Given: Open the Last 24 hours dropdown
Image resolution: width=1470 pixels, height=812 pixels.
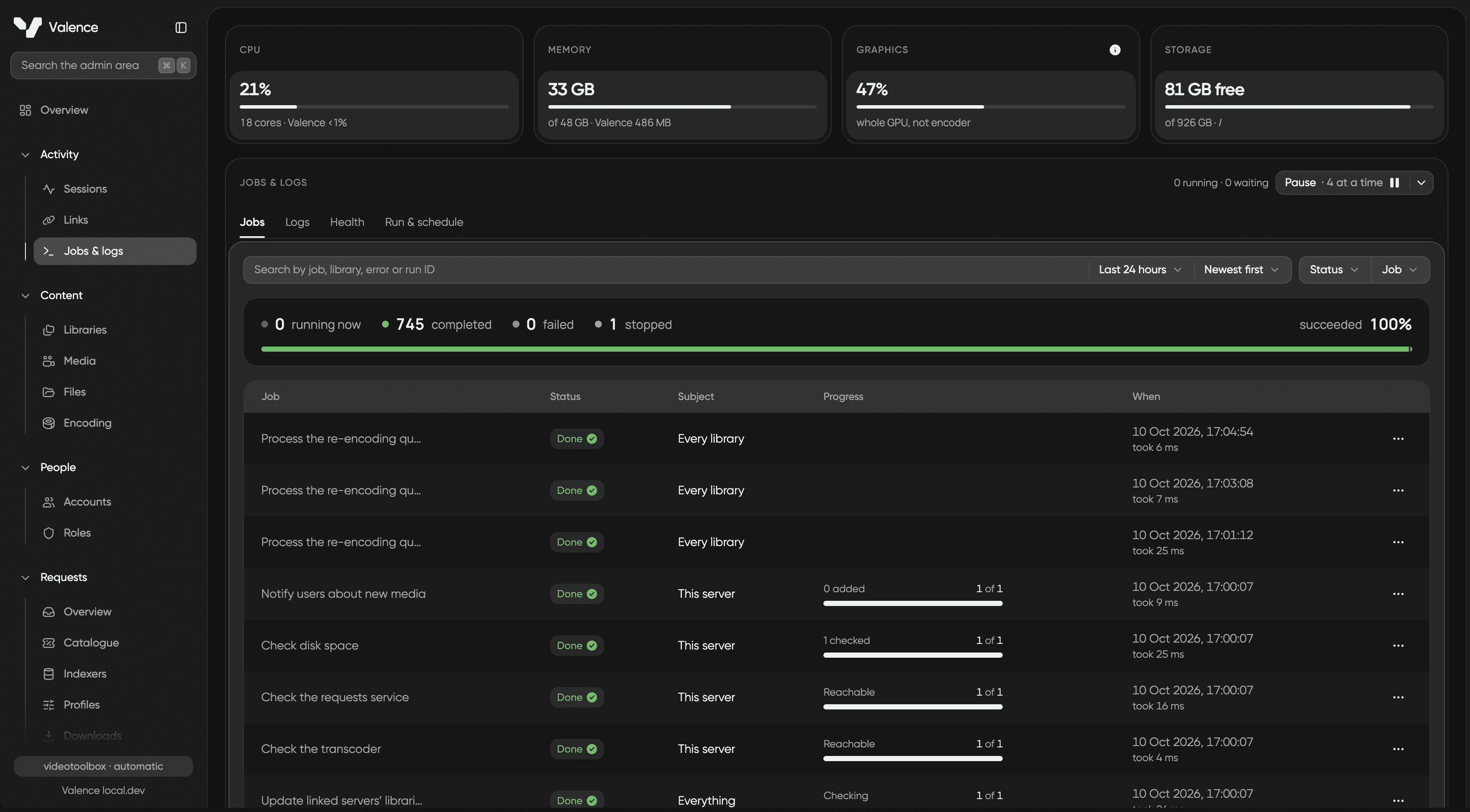Looking at the screenshot, I should [x=1140, y=270].
